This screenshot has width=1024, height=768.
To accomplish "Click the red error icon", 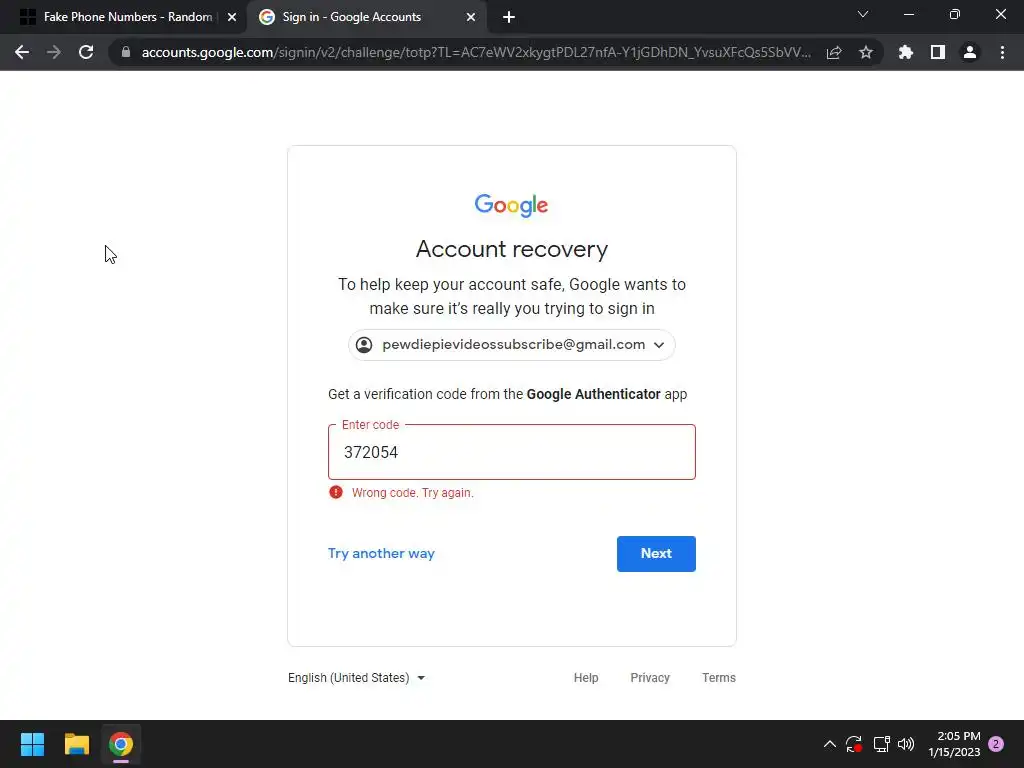I will coord(336,492).
